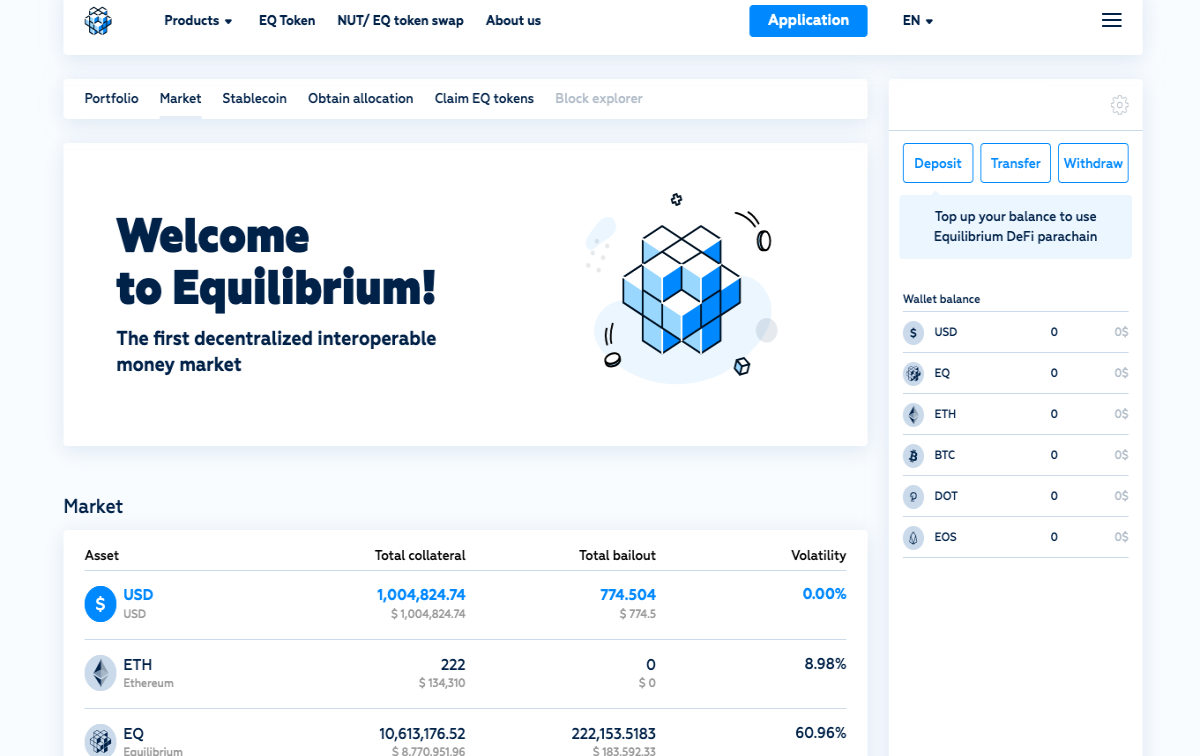Image resolution: width=1200 pixels, height=756 pixels.
Task: Open the EQ asset row name
Action: 134,733
